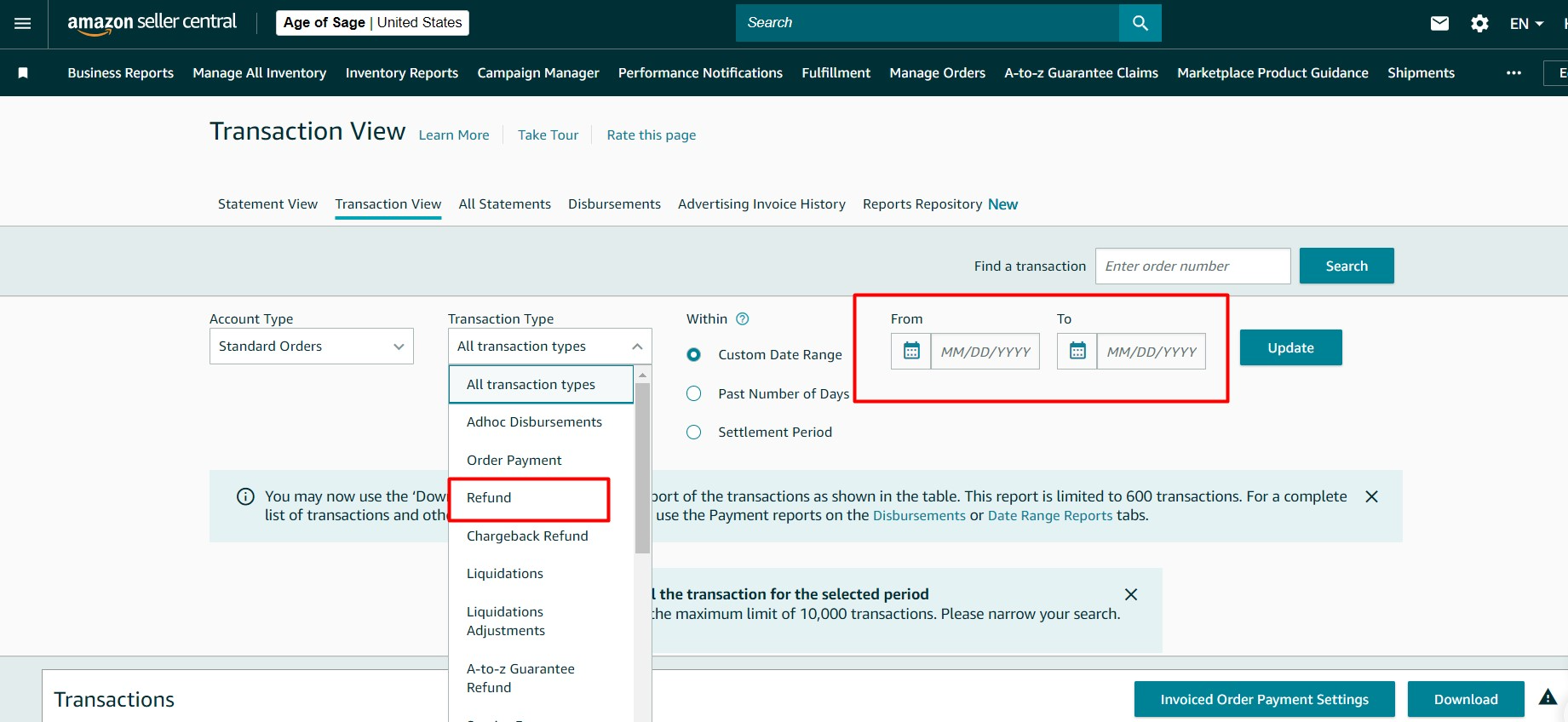Click the Enter order number field

tap(1192, 266)
